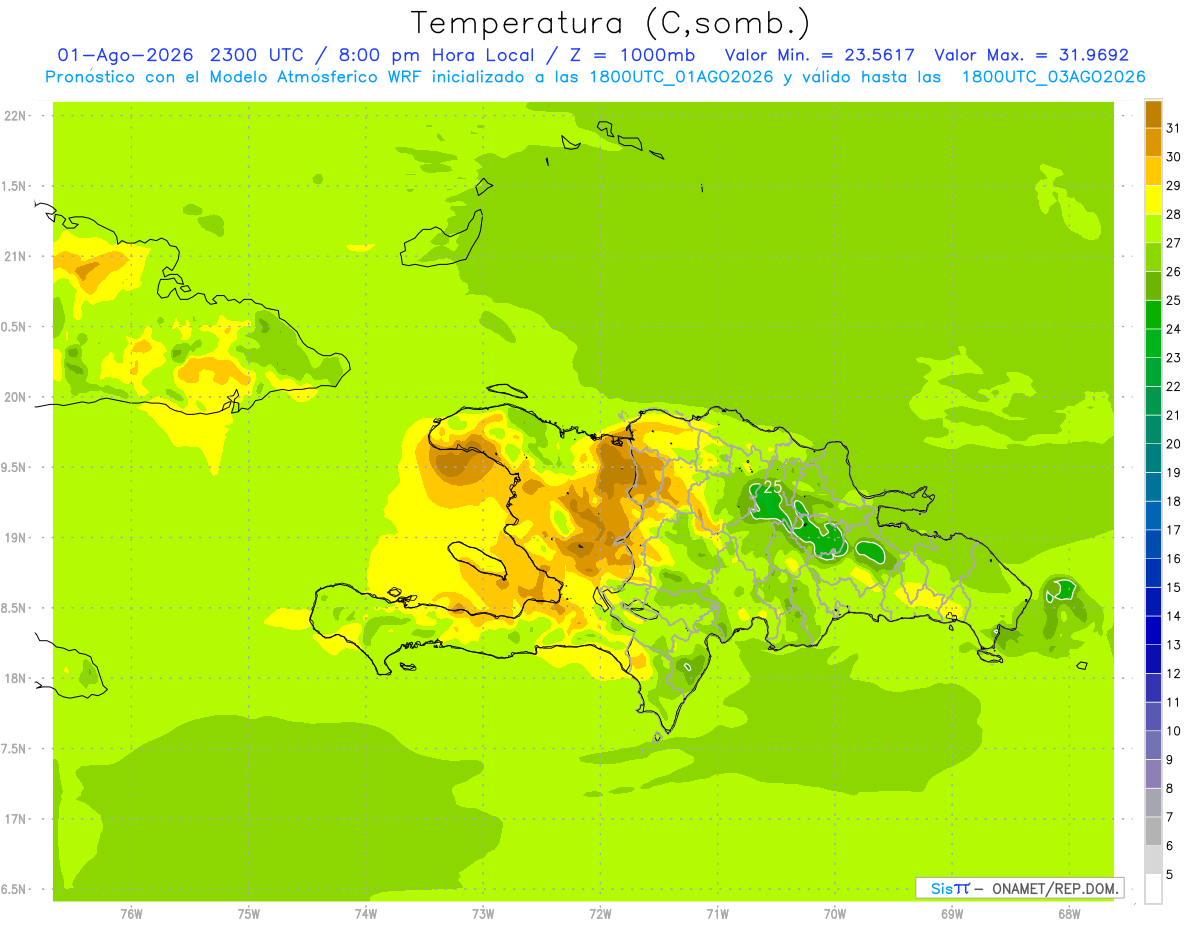Click the legend swatch between 26 and 27
Viewport: 1200px width, 927px height.
tap(1153, 257)
